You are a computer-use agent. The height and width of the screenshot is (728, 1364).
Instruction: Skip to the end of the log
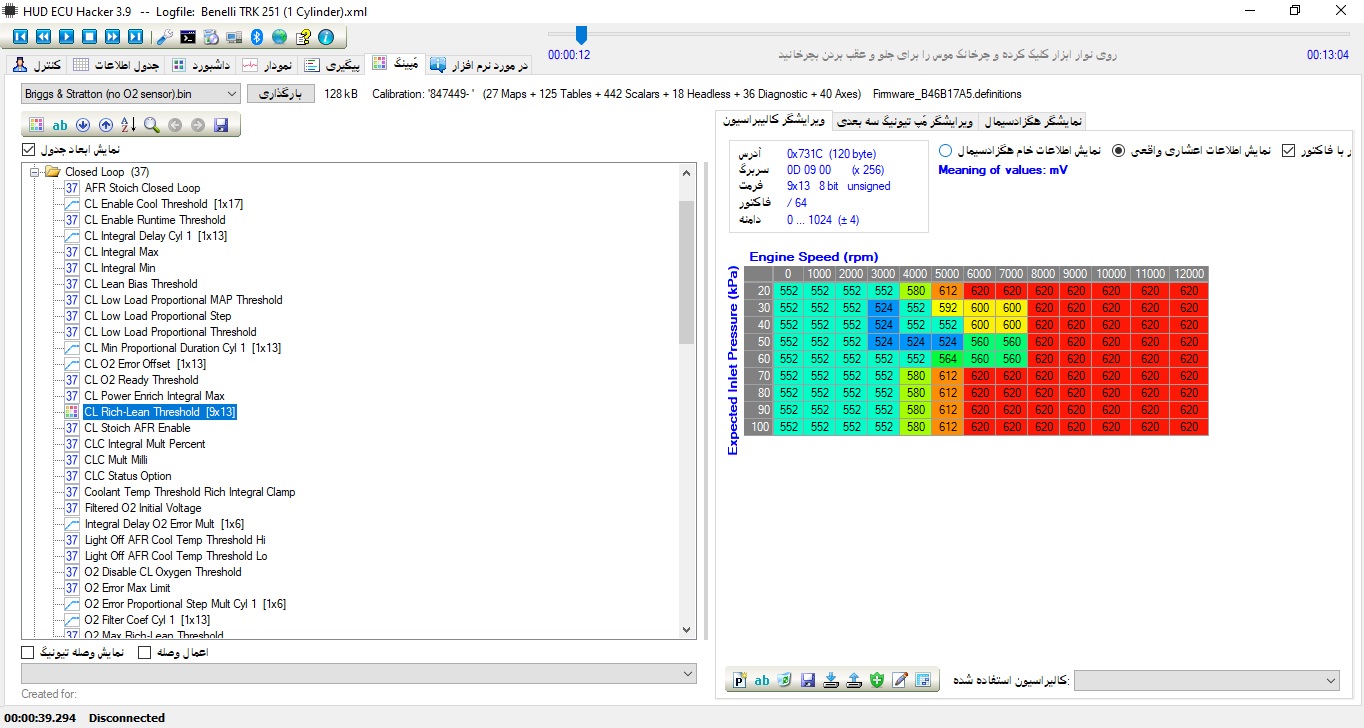pyautogui.click(x=135, y=37)
